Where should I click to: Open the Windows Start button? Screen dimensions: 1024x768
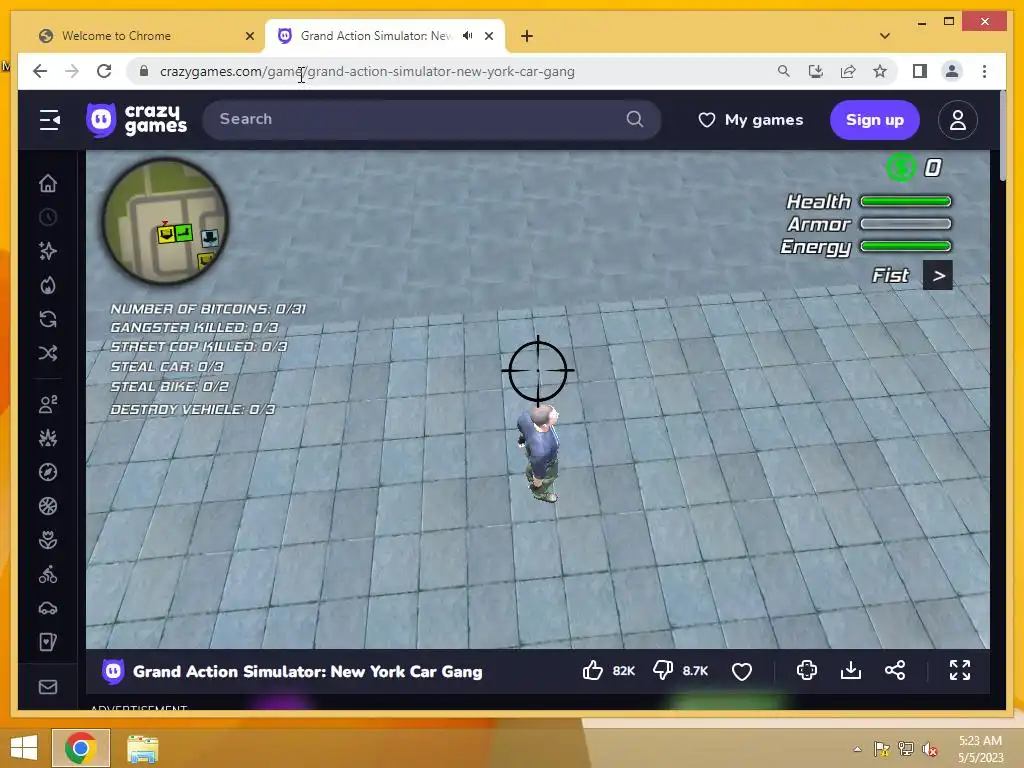pyautogui.click(x=24, y=747)
